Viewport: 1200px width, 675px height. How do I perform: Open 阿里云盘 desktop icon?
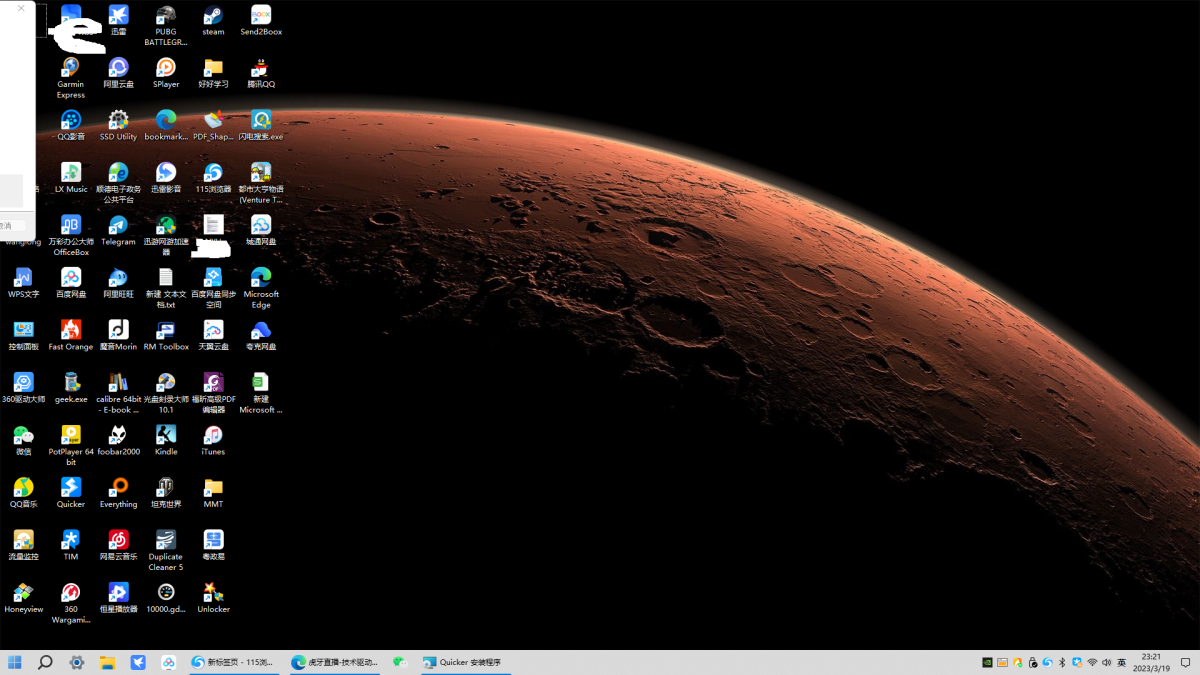click(118, 73)
